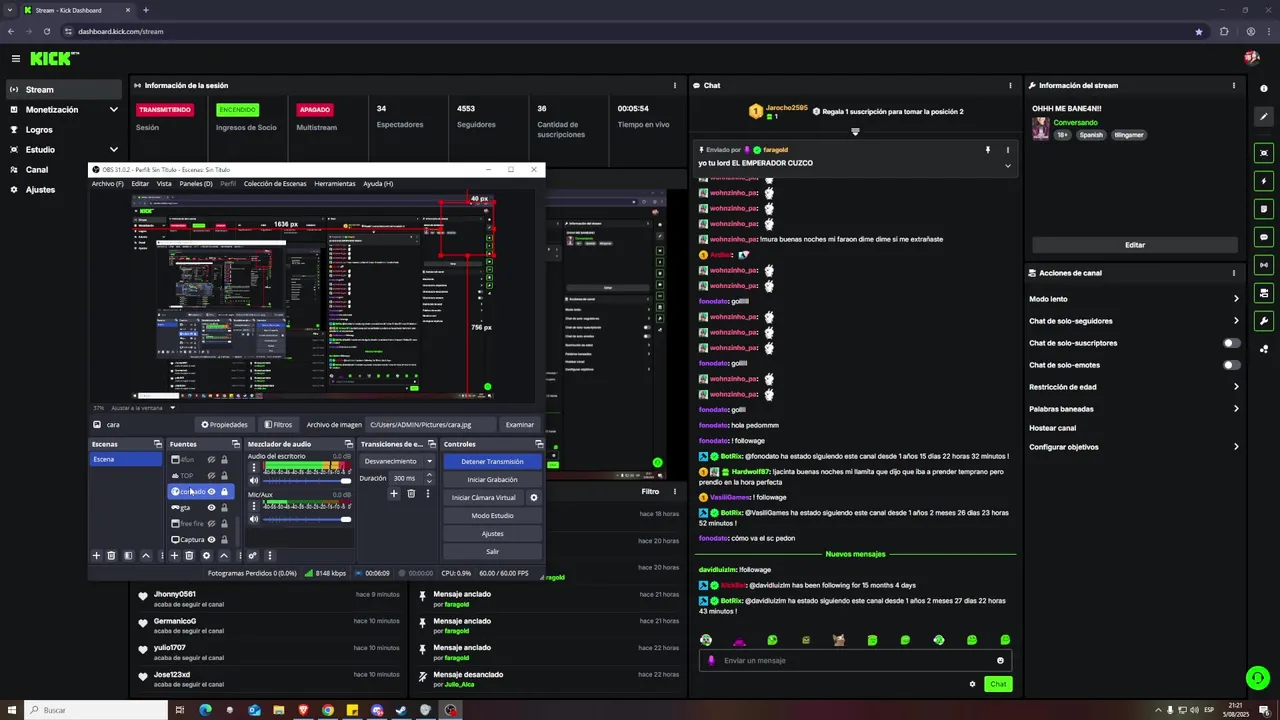
Task: Launch Steam from the Windows taskbar
Action: click(x=402, y=710)
